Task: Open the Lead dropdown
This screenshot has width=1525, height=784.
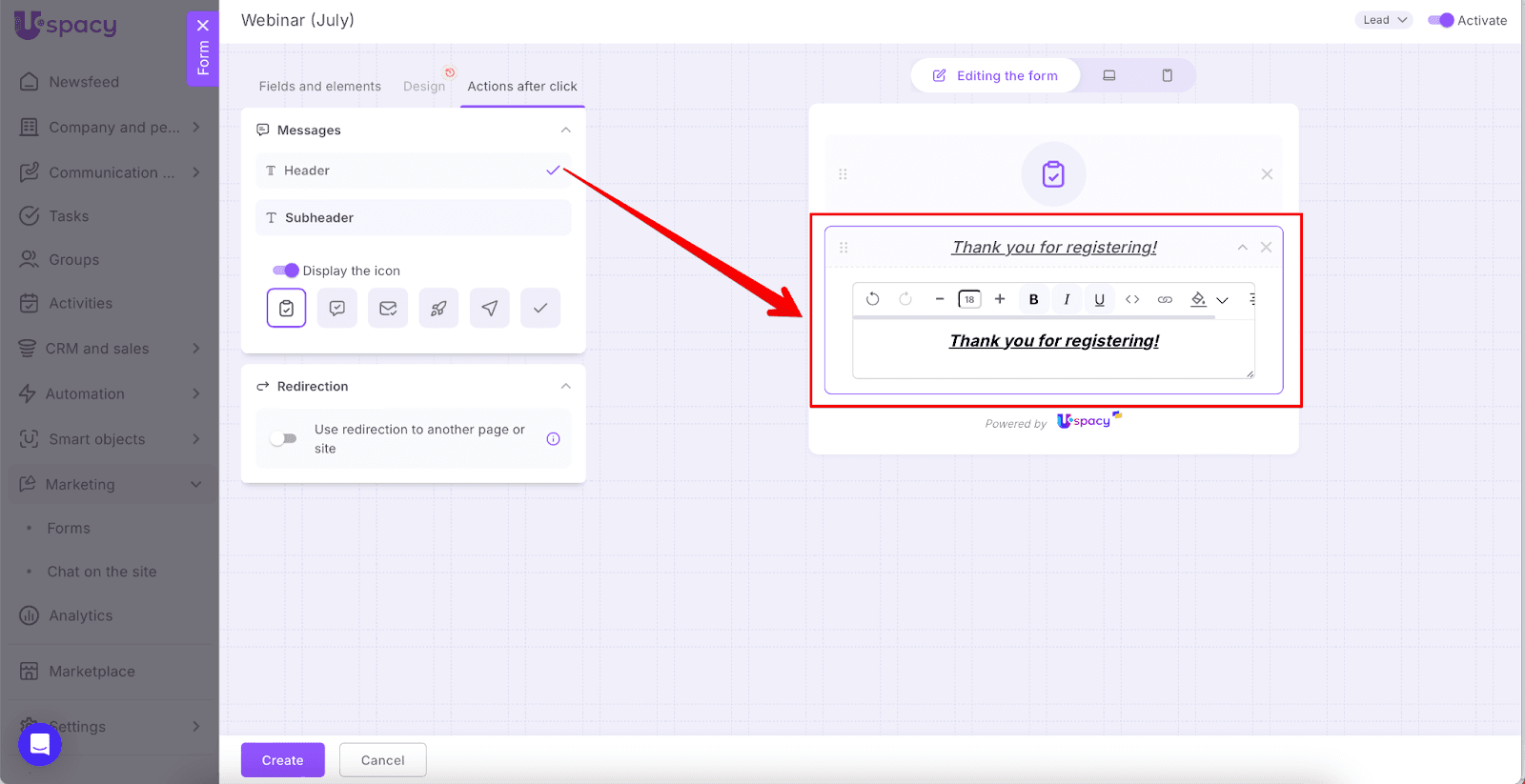Action: [x=1383, y=20]
